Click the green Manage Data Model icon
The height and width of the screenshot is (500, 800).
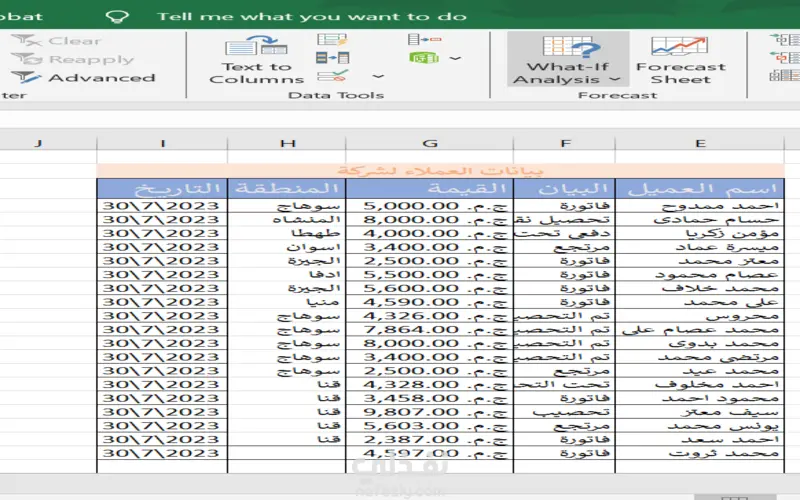423,58
